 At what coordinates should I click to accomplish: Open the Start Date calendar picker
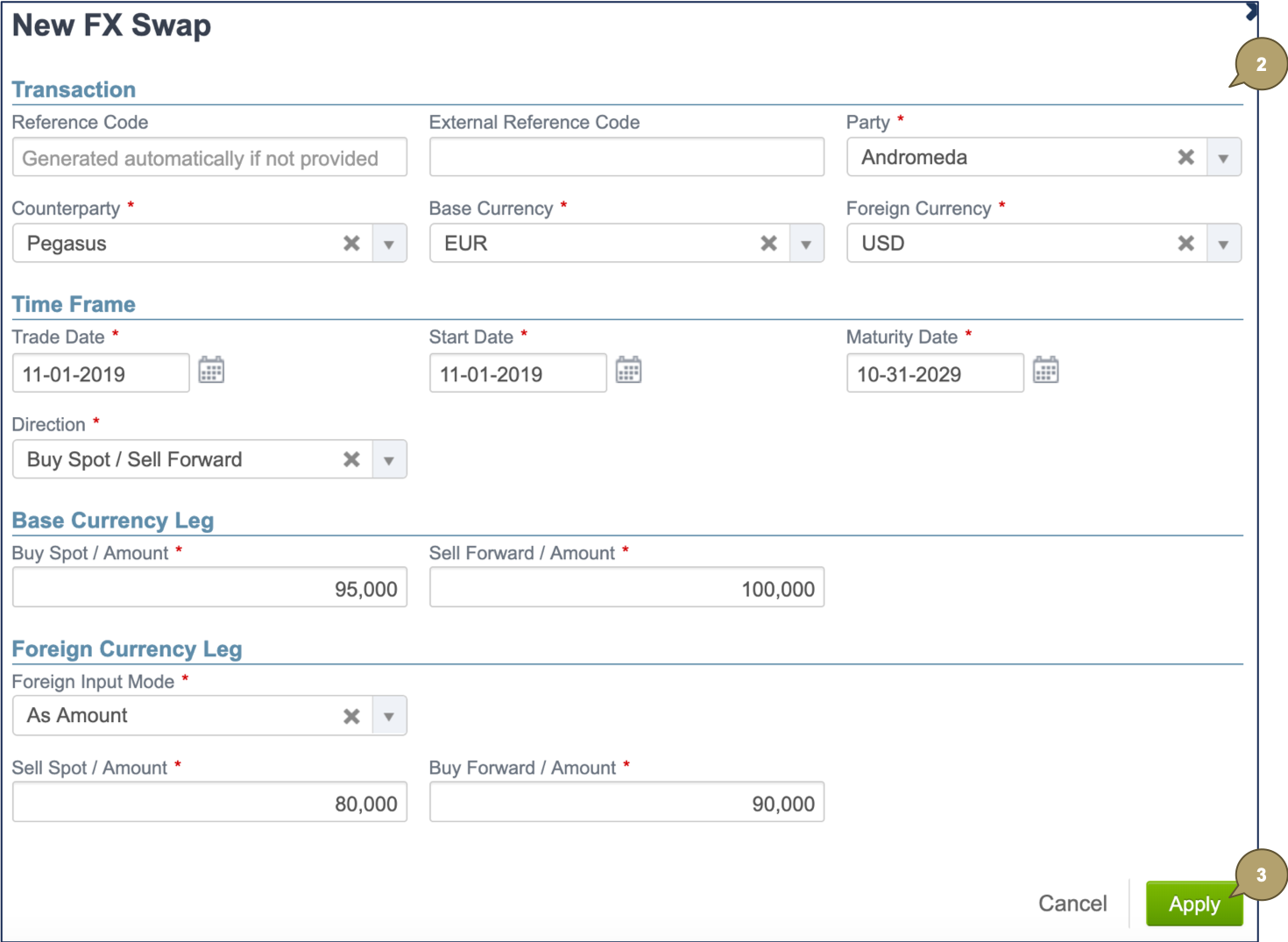(628, 371)
